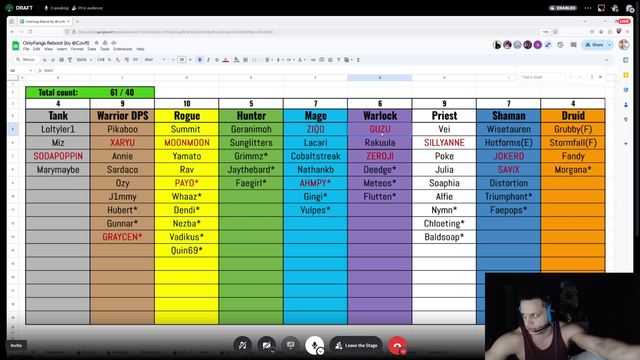
Task: Open the Share button dropdown arrow
Action: pos(610,45)
